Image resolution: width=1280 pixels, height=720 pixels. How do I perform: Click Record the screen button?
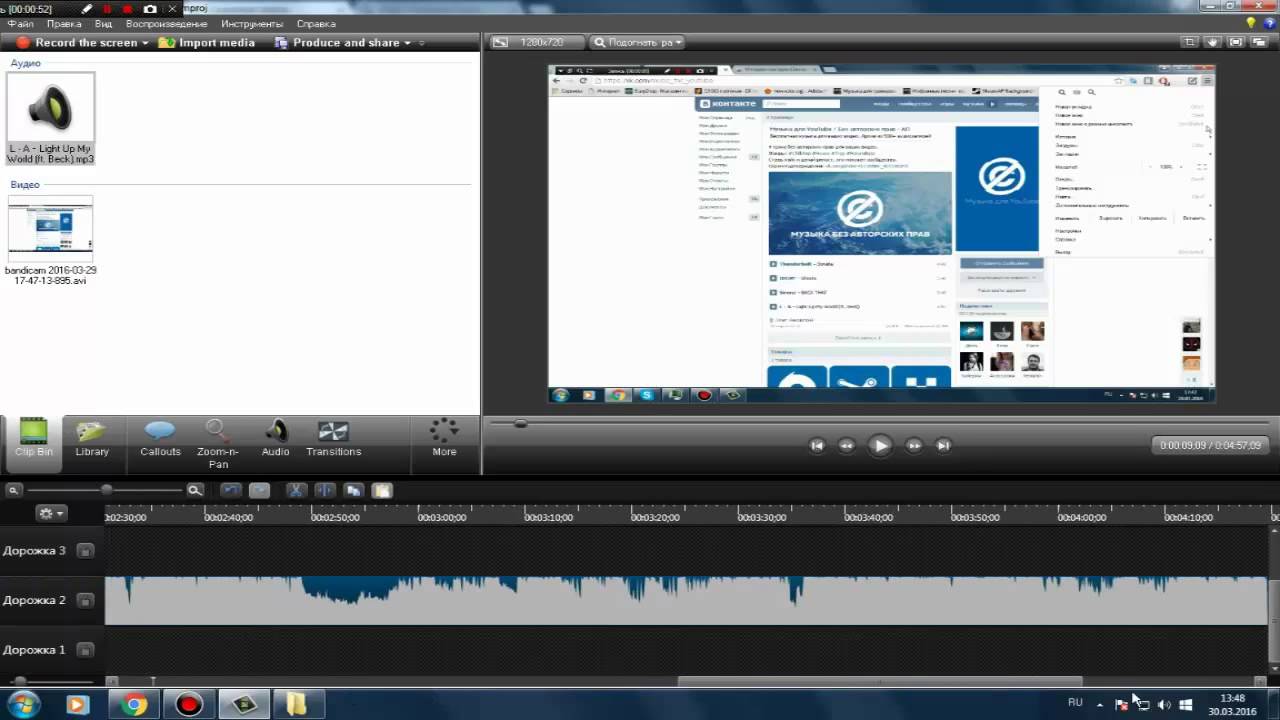[76, 43]
